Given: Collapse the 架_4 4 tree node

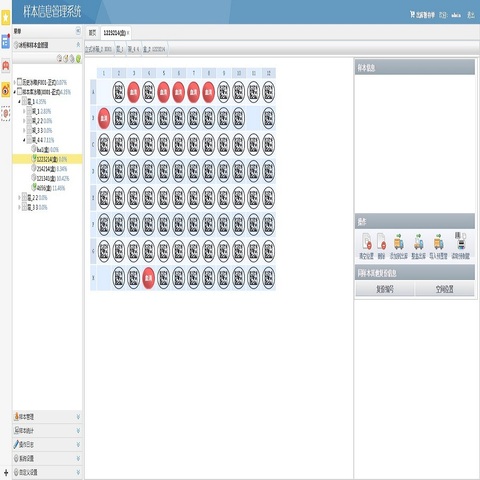Looking at the screenshot, I should tap(24, 140).
